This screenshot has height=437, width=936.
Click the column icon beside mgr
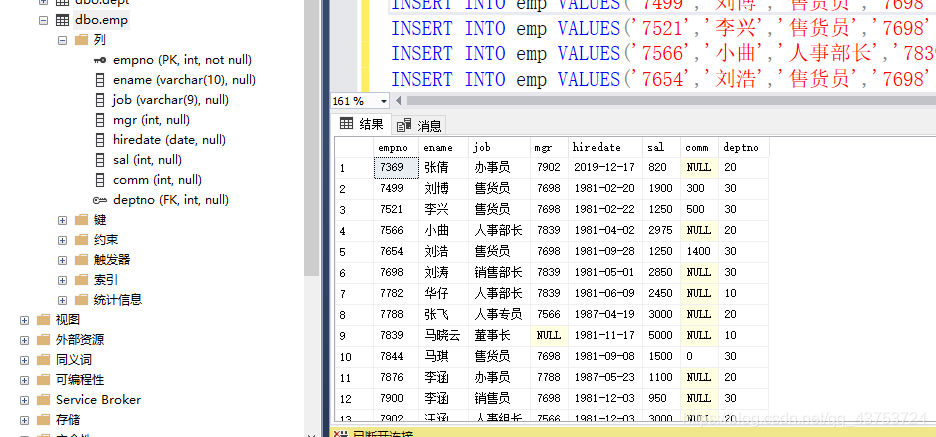click(x=100, y=120)
